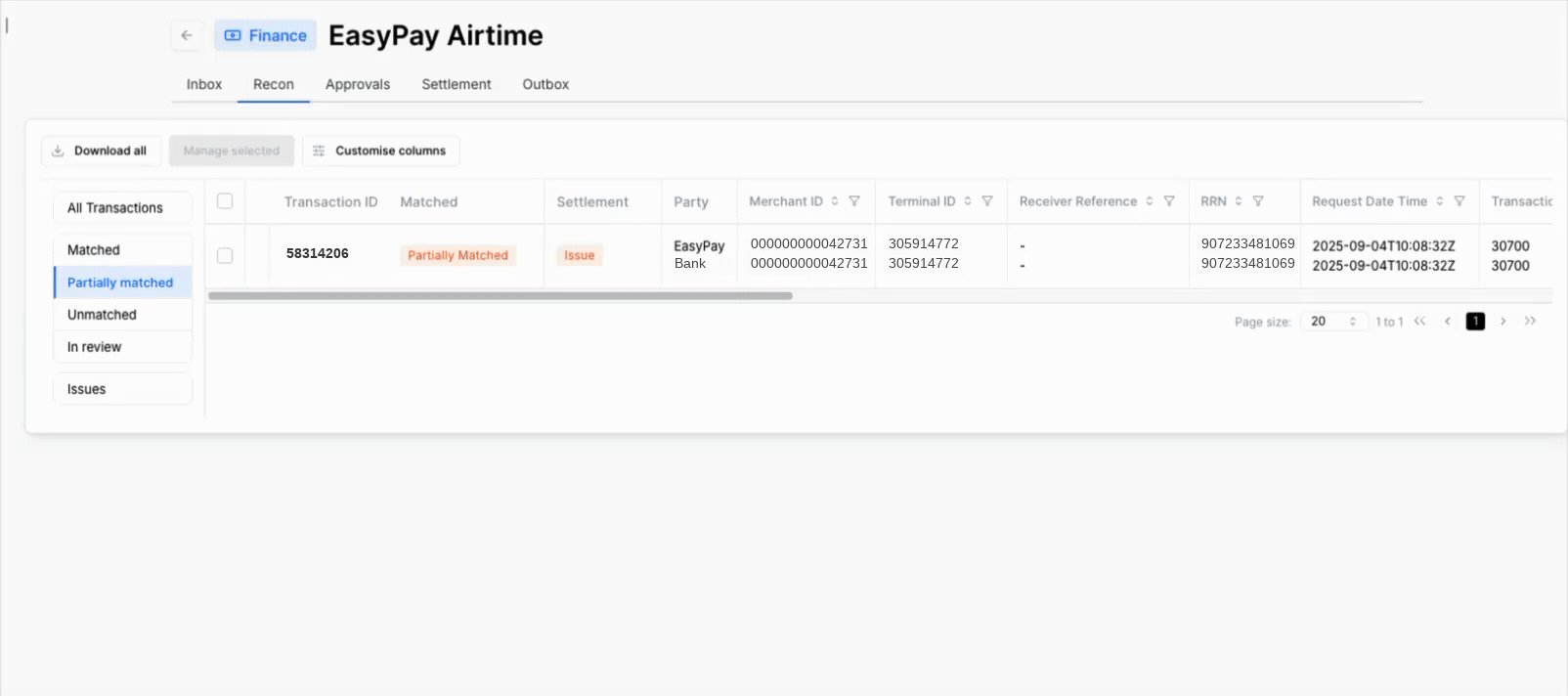1568x696 pixels.
Task: Sort by Merchant ID column
Action: tap(835, 201)
